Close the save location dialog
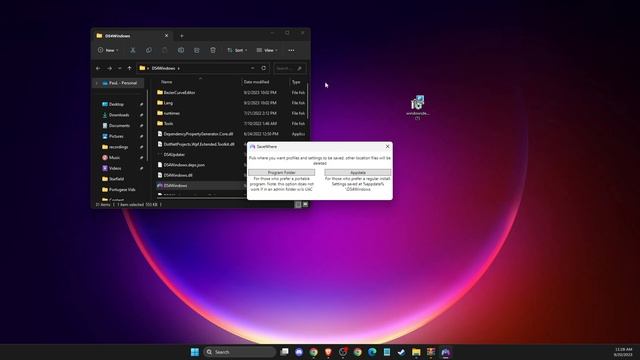 click(387, 147)
